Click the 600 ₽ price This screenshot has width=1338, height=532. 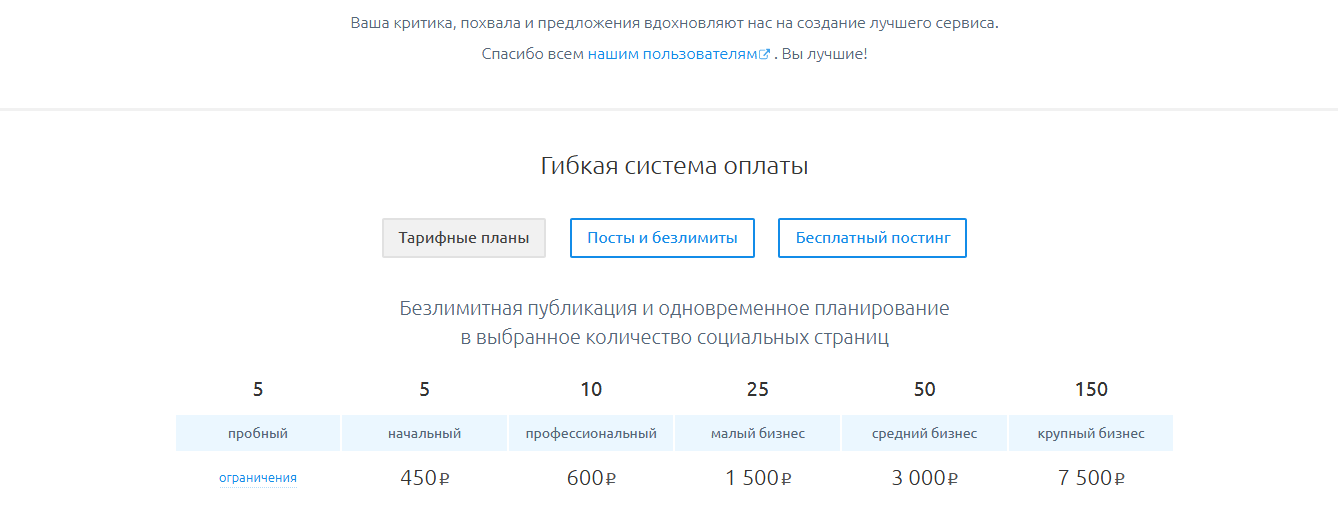pos(591,478)
